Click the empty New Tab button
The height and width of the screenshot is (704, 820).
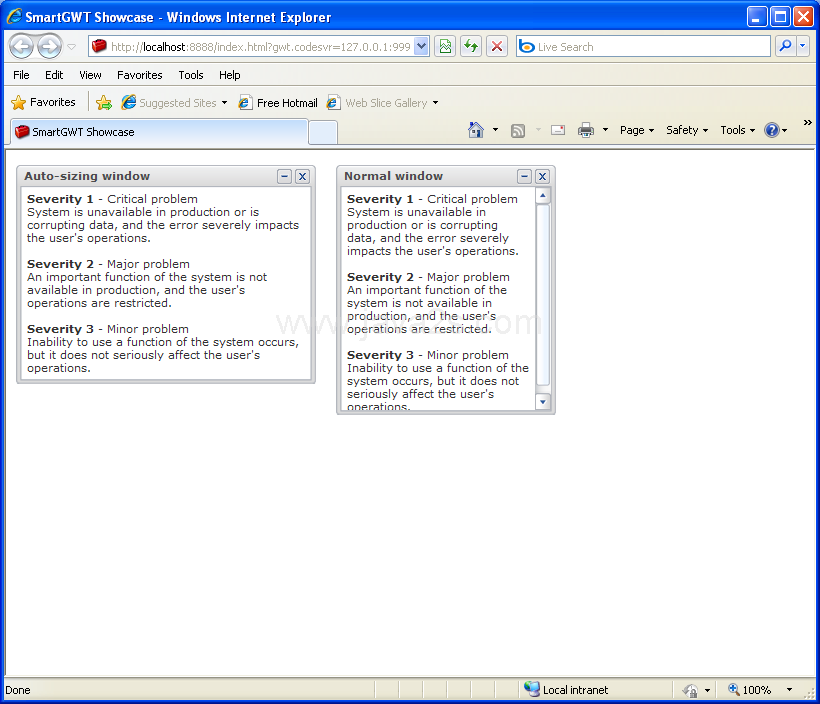(x=323, y=132)
